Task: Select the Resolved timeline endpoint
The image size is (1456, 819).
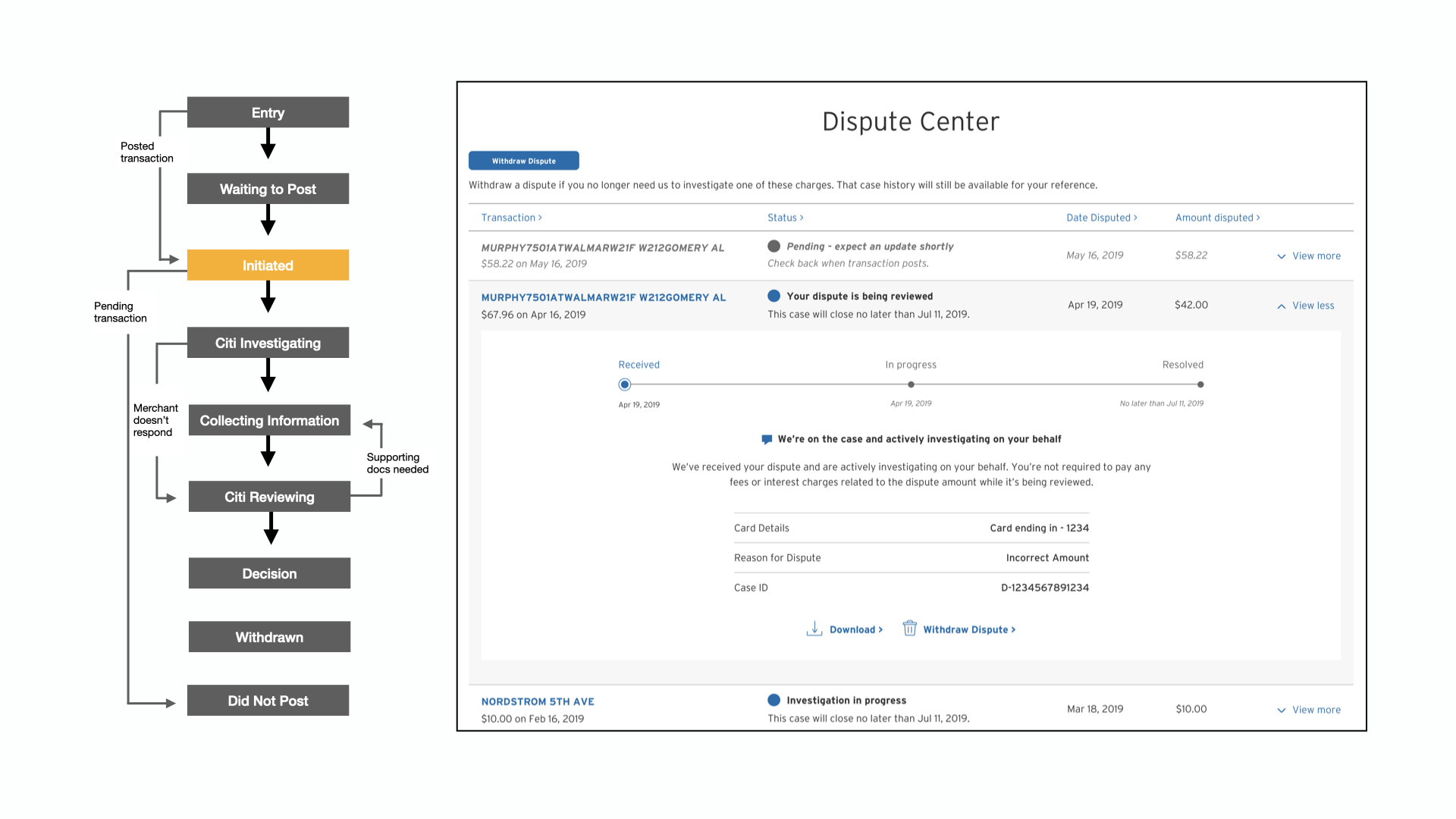Action: click(x=1200, y=384)
